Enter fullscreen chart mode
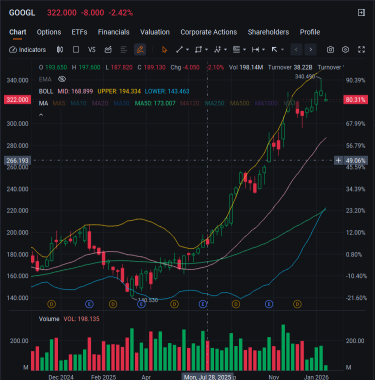The width and height of the screenshot is (375, 380). 361,50
